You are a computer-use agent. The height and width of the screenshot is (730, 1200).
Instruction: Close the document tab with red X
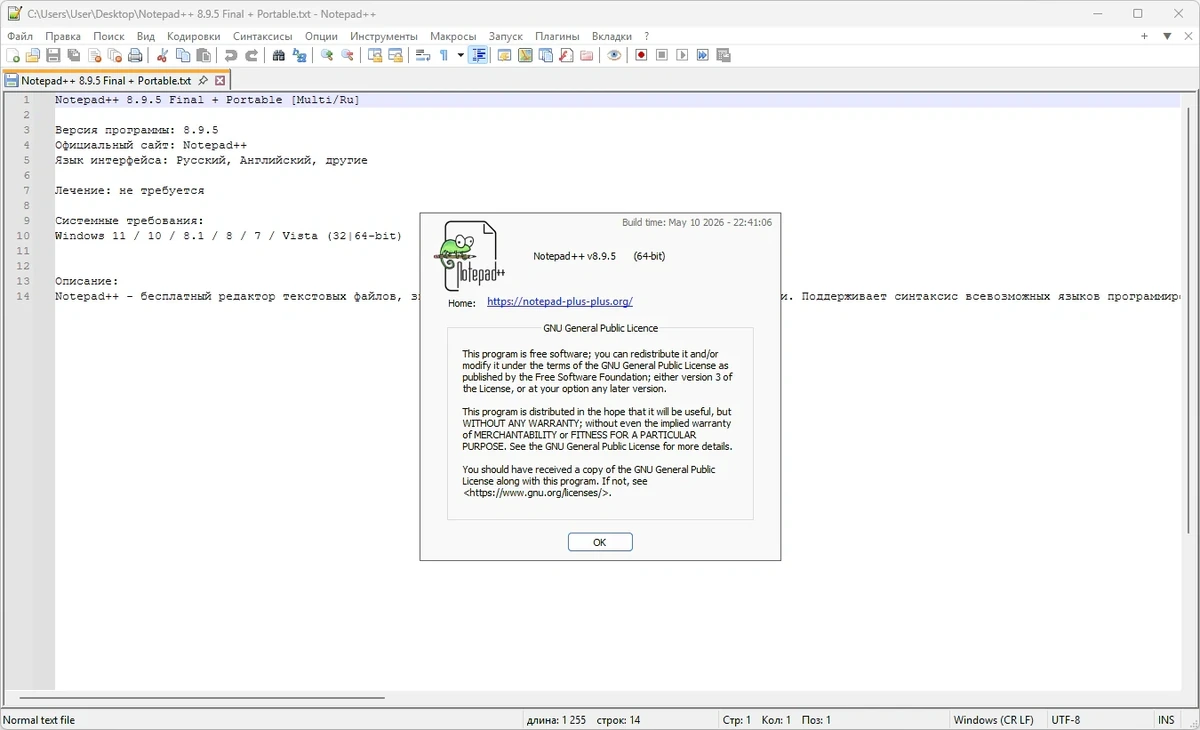[x=220, y=80]
